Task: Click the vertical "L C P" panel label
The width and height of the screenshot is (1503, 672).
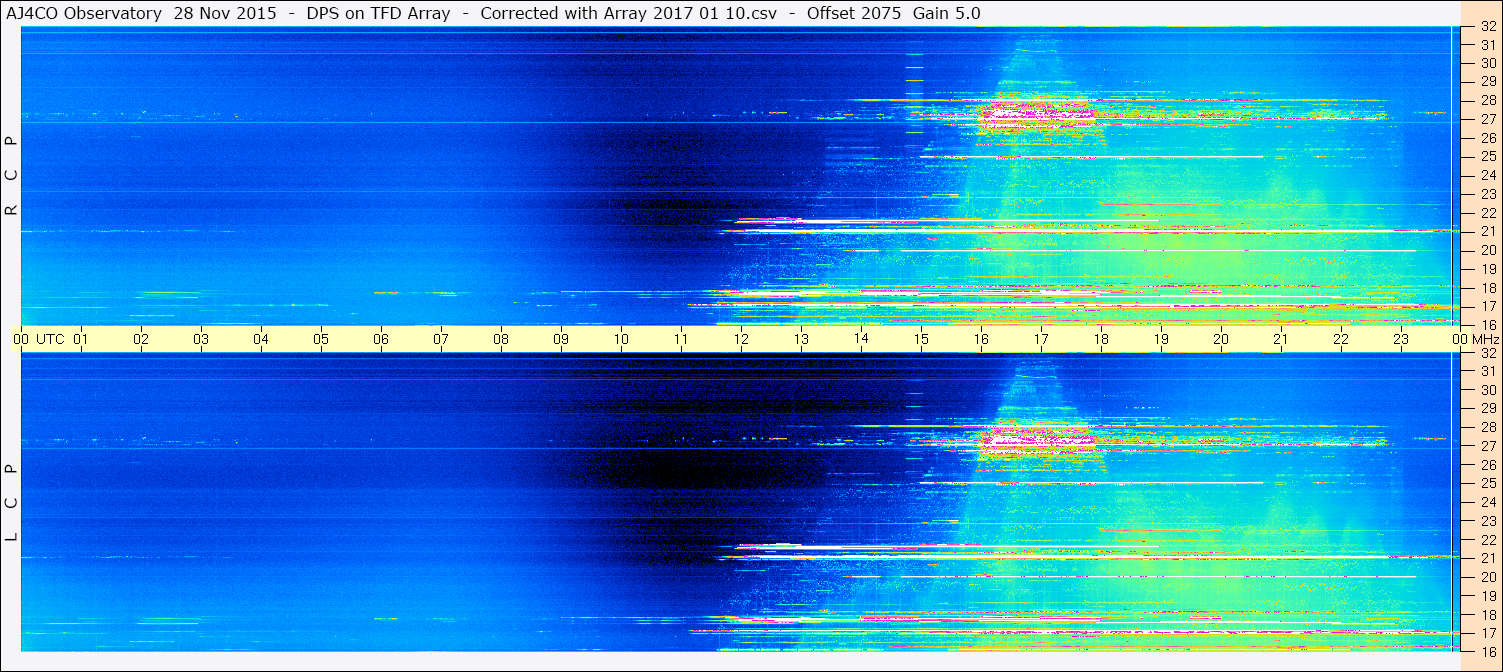Action: click(12, 502)
